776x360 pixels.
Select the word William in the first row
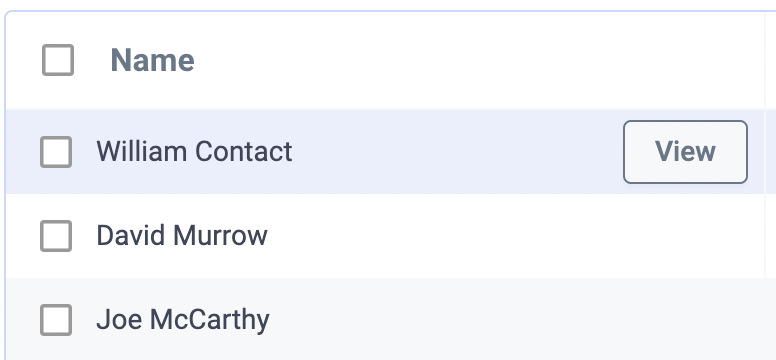(143, 152)
